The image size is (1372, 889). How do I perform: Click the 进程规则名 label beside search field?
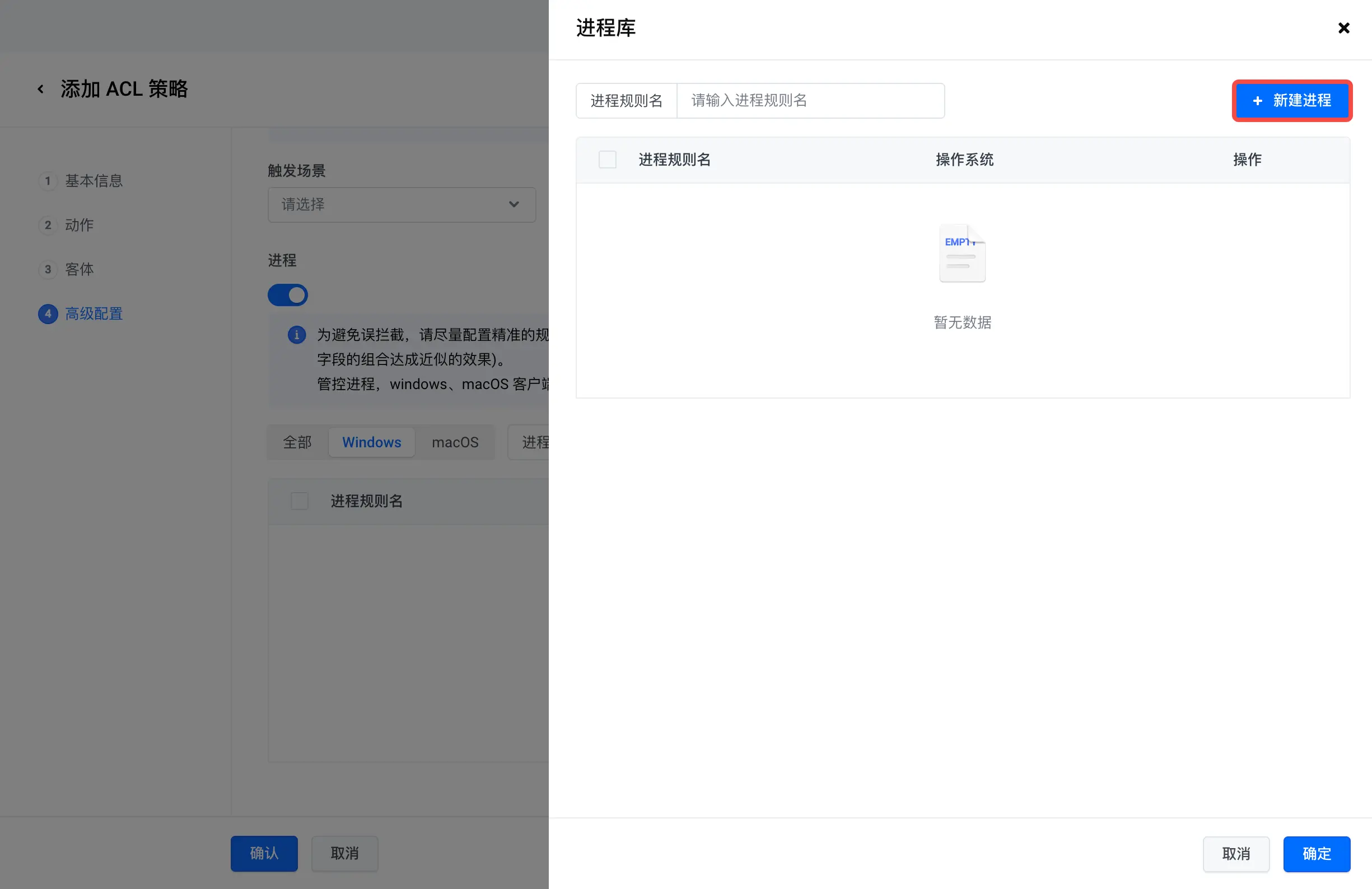point(626,101)
